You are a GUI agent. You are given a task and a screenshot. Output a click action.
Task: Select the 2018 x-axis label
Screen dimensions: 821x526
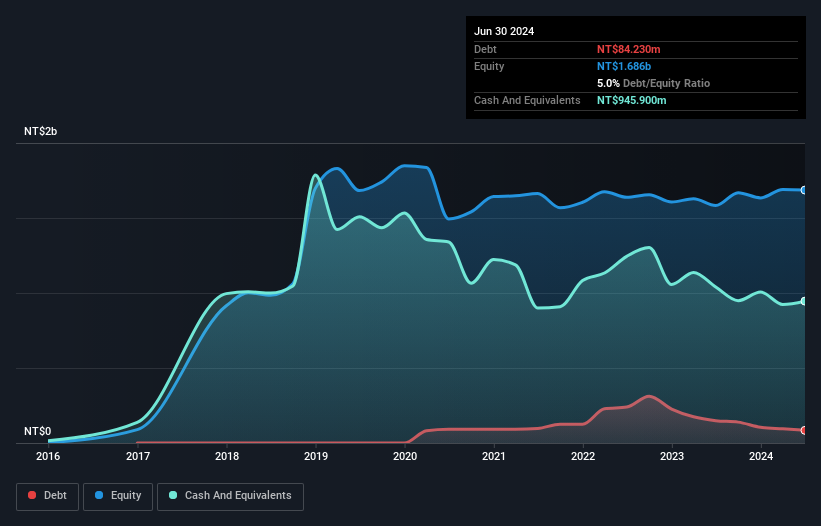(x=227, y=456)
